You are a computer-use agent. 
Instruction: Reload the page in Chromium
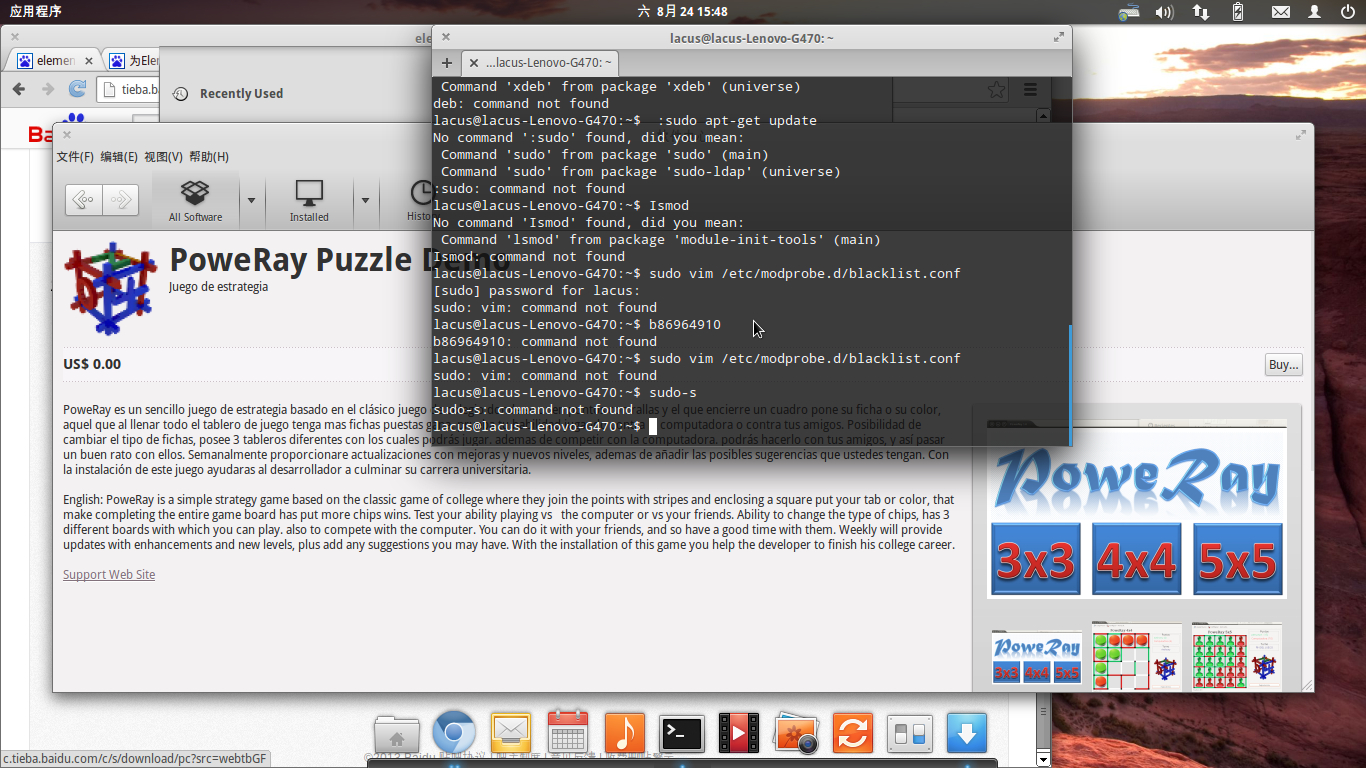pos(77,89)
